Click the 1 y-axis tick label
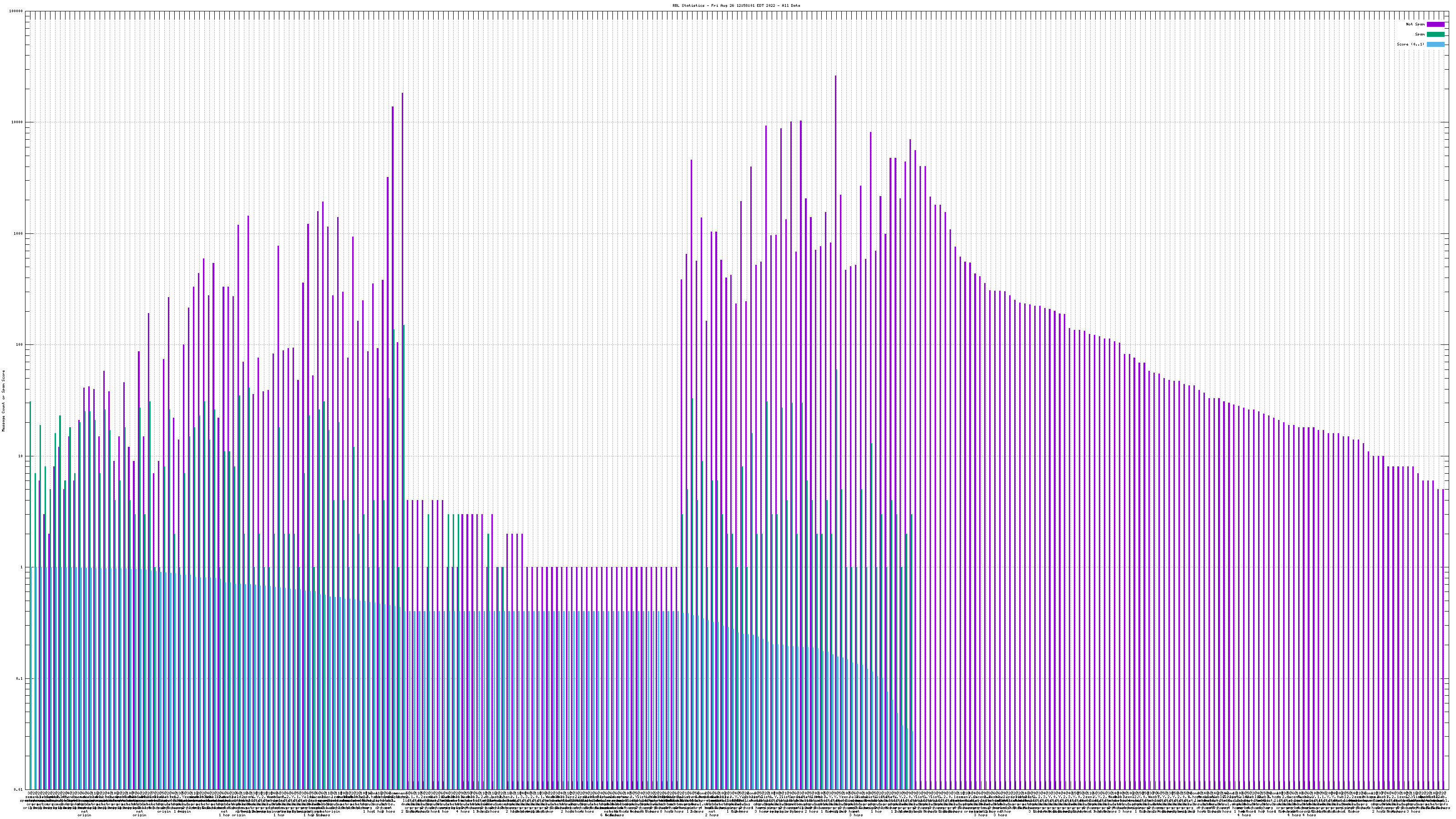This screenshot has height=819, width=1456. 22,567
